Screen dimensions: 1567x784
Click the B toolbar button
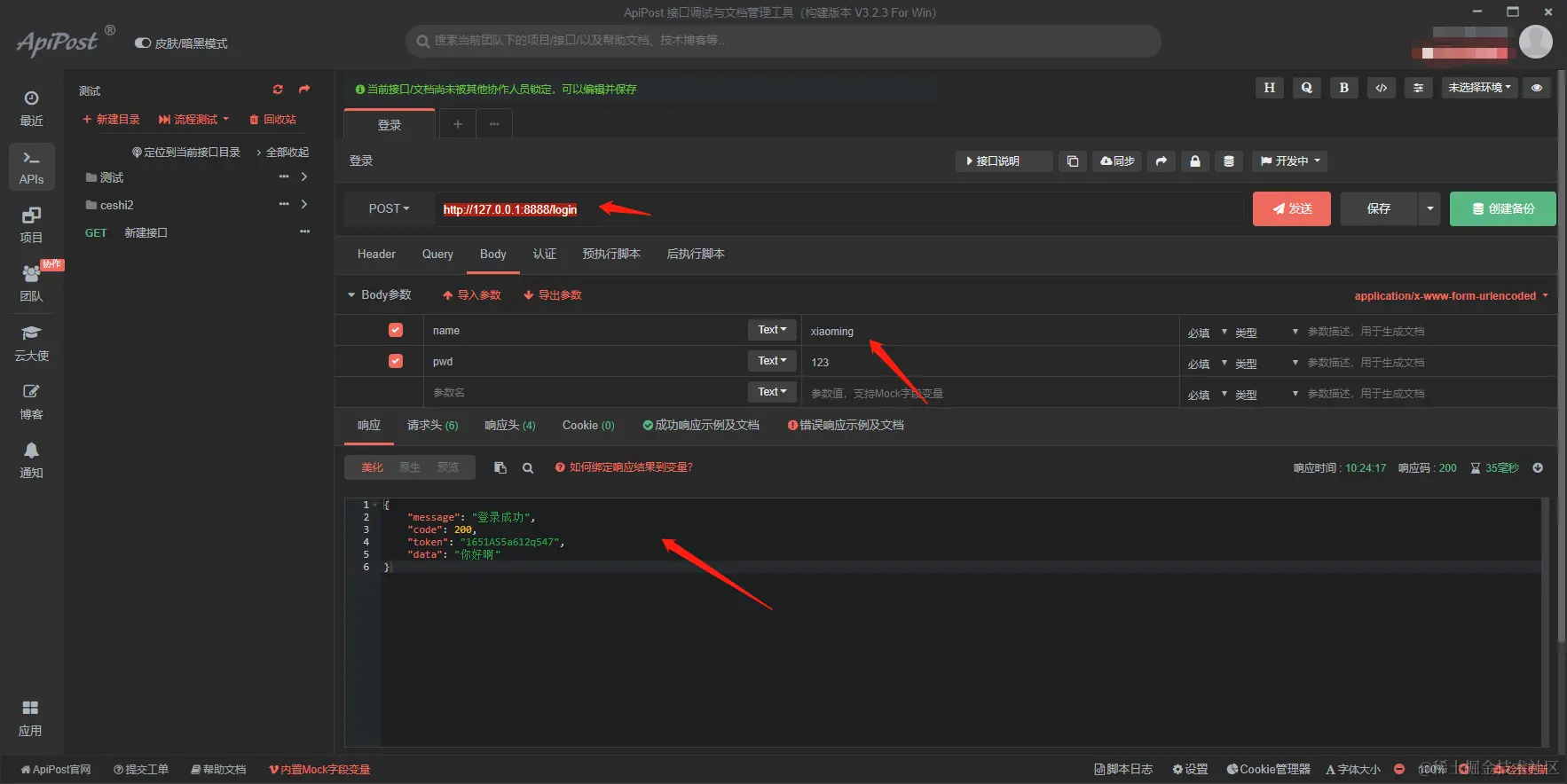(1343, 88)
